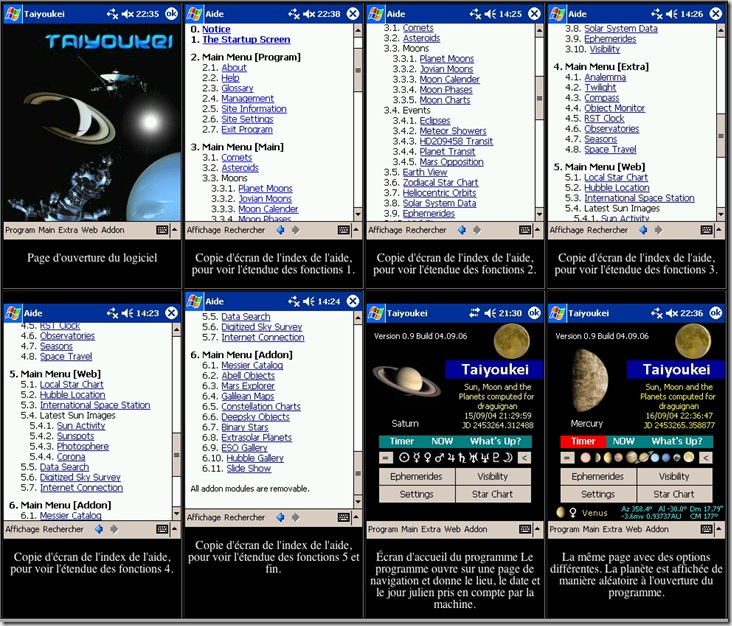The width and height of the screenshot is (732, 626).
Task: Select the ringed Saturn picture icon in the 22:36 window
Action: click(644, 458)
